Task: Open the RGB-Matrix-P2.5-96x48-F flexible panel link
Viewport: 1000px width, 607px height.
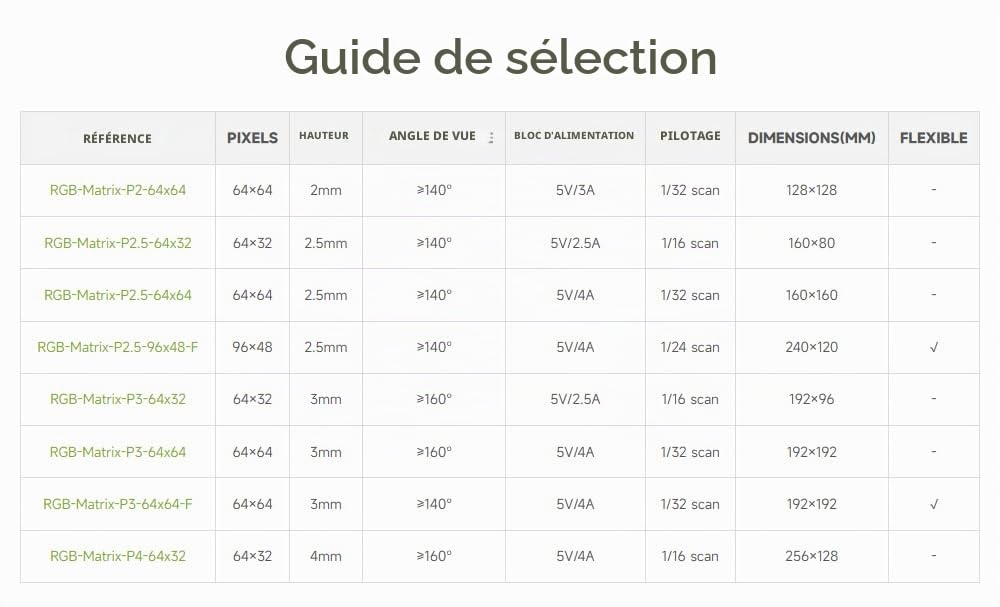Action: (x=118, y=347)
